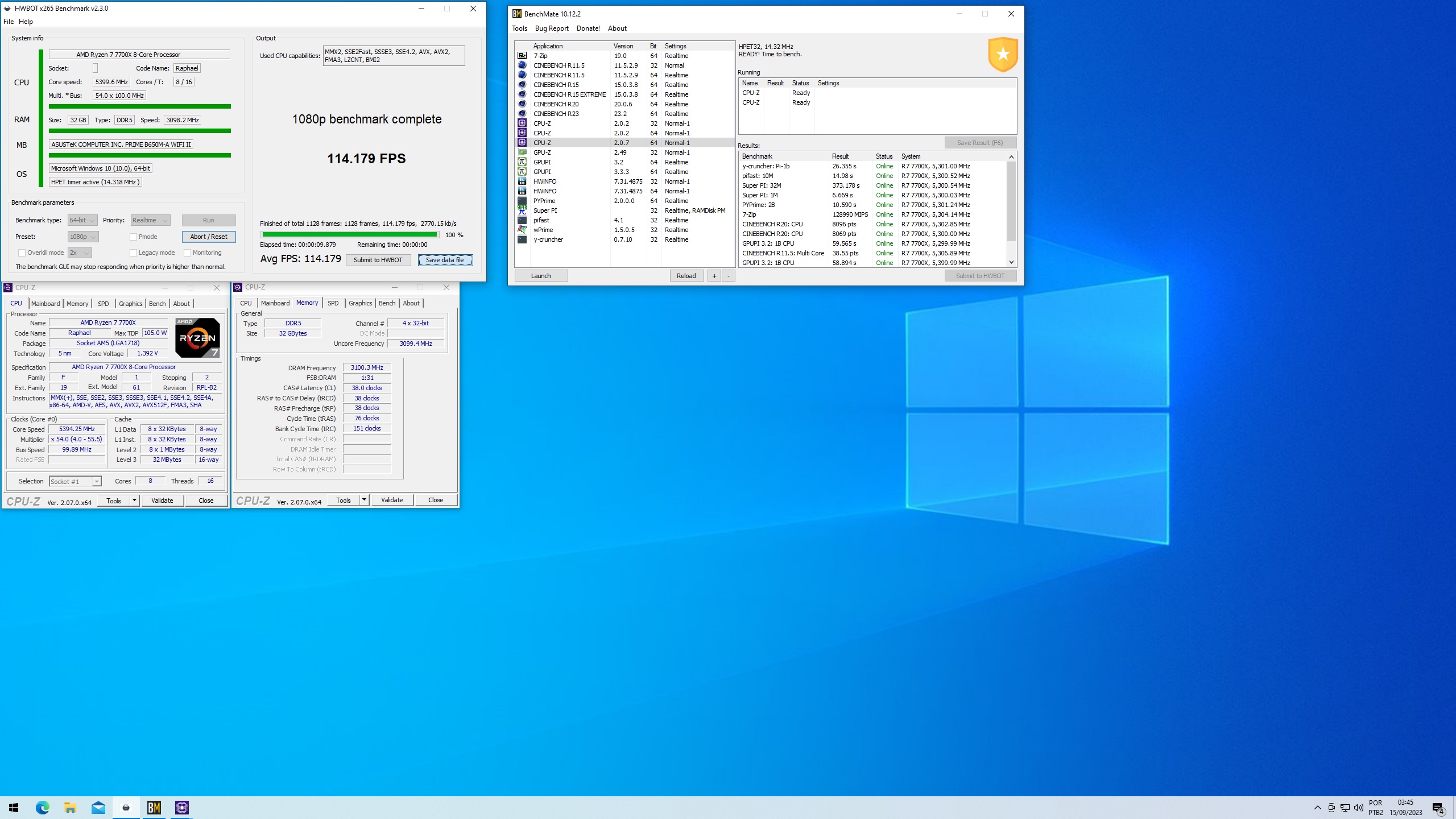Viewport: 1456px width, 819px height.
Task: Select the 7-Zip application icon in BenchMate
Action: pos(522,56)
